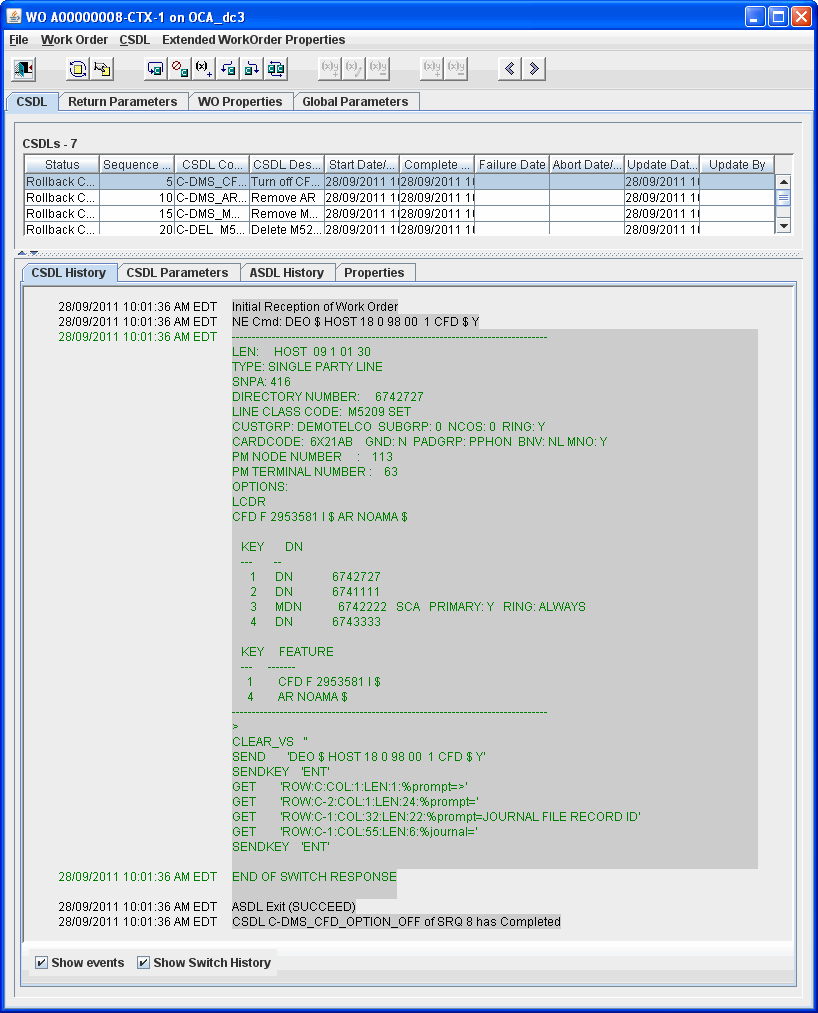Click 'DIRECTORY NUMBER: 6742727' line
818x1013 pixels.
pyautogui.click(x=328, y=397)
